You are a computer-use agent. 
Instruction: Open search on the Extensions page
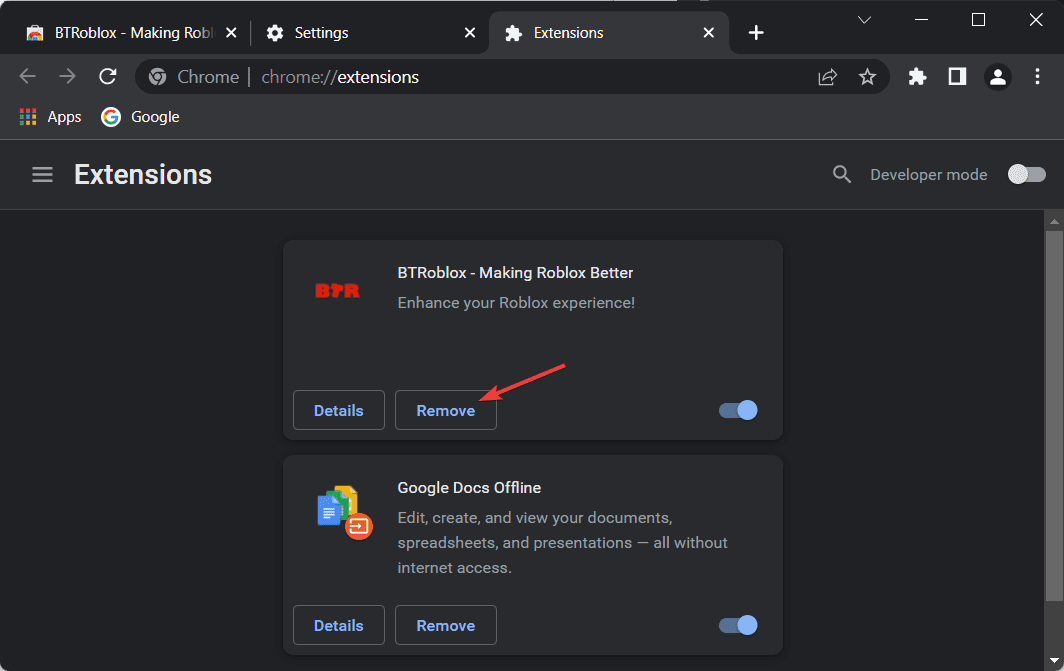(841, 174)
